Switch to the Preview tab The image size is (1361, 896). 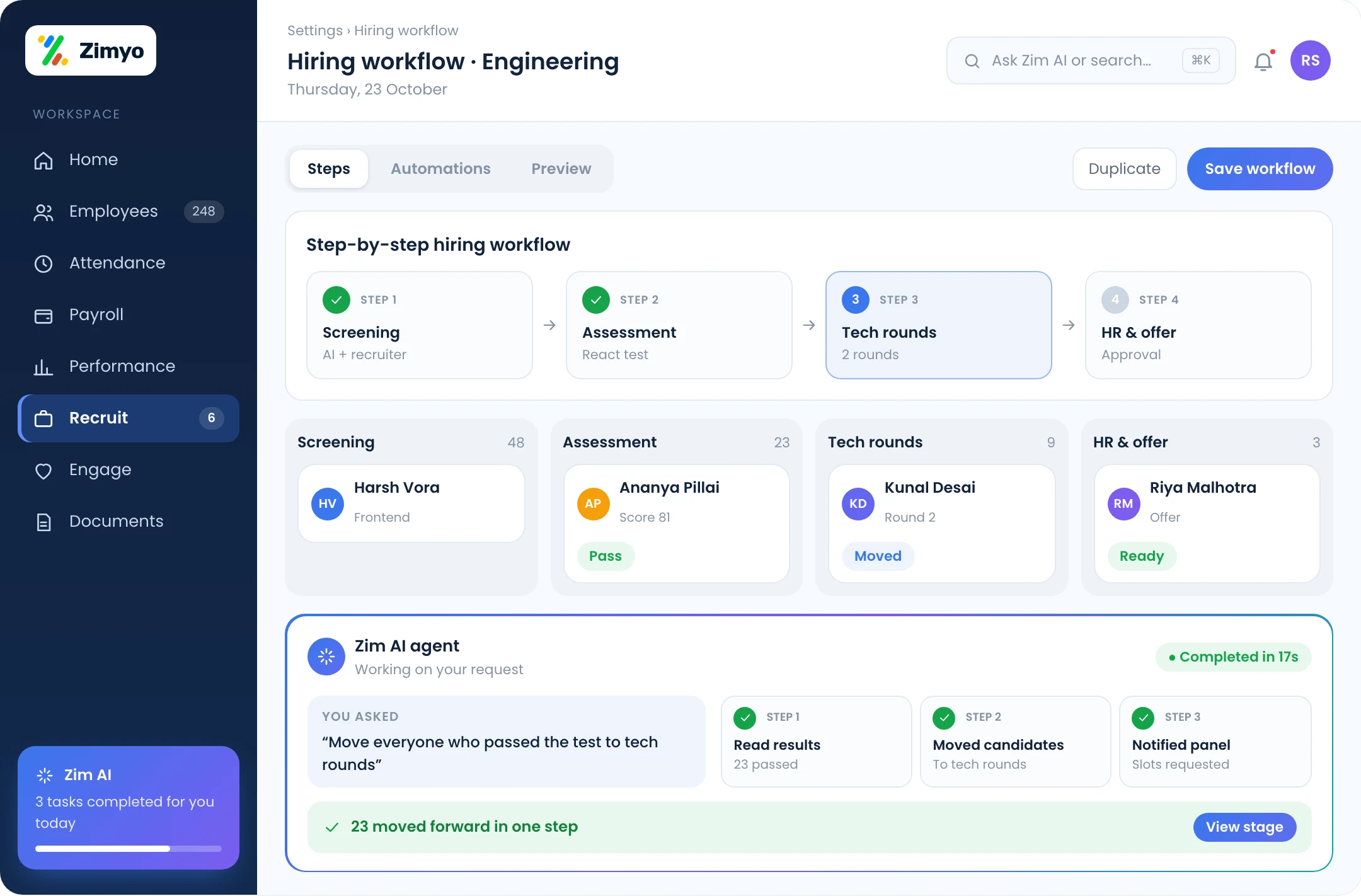tap(561, 169)
